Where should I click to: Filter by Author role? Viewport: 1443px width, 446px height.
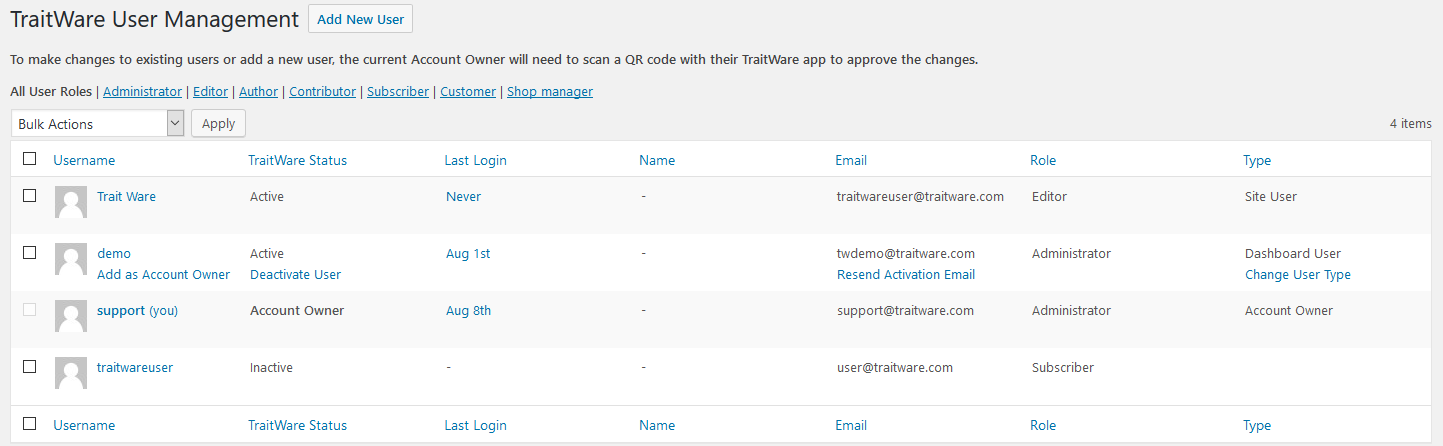click(258, 91)
